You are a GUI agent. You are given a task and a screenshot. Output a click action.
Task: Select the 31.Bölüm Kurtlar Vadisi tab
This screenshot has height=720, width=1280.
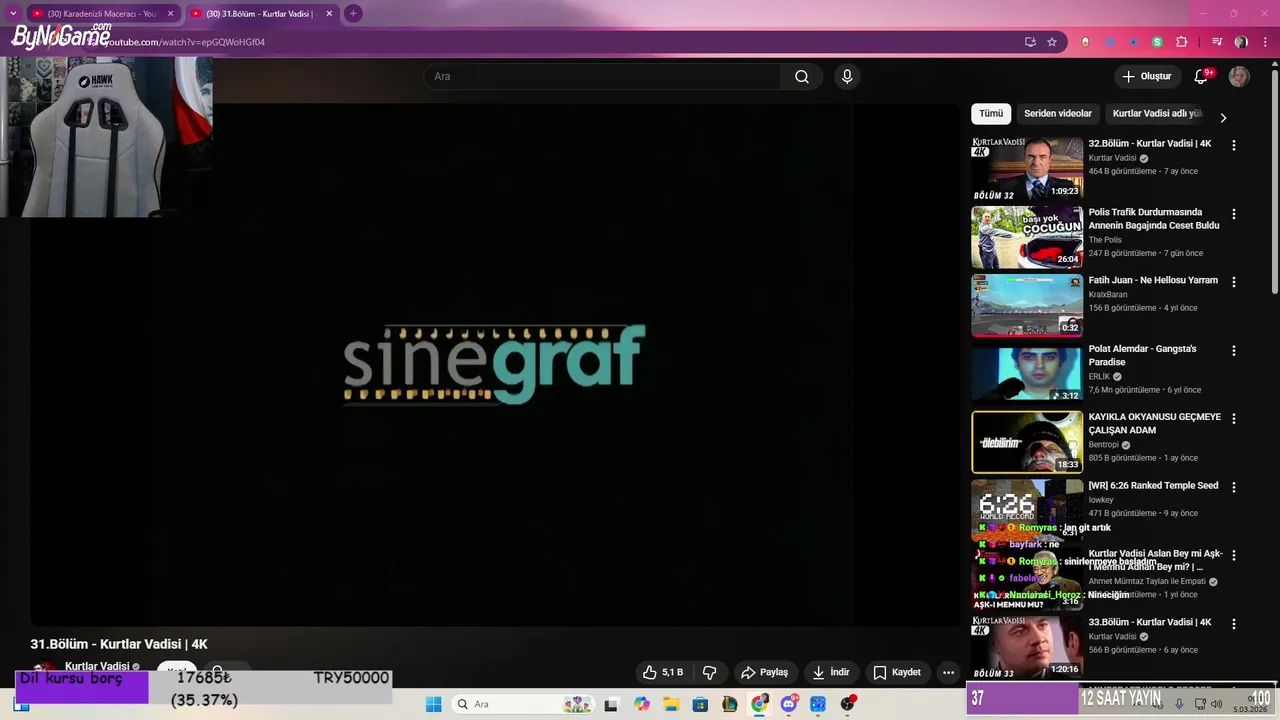tap(260, 14)
